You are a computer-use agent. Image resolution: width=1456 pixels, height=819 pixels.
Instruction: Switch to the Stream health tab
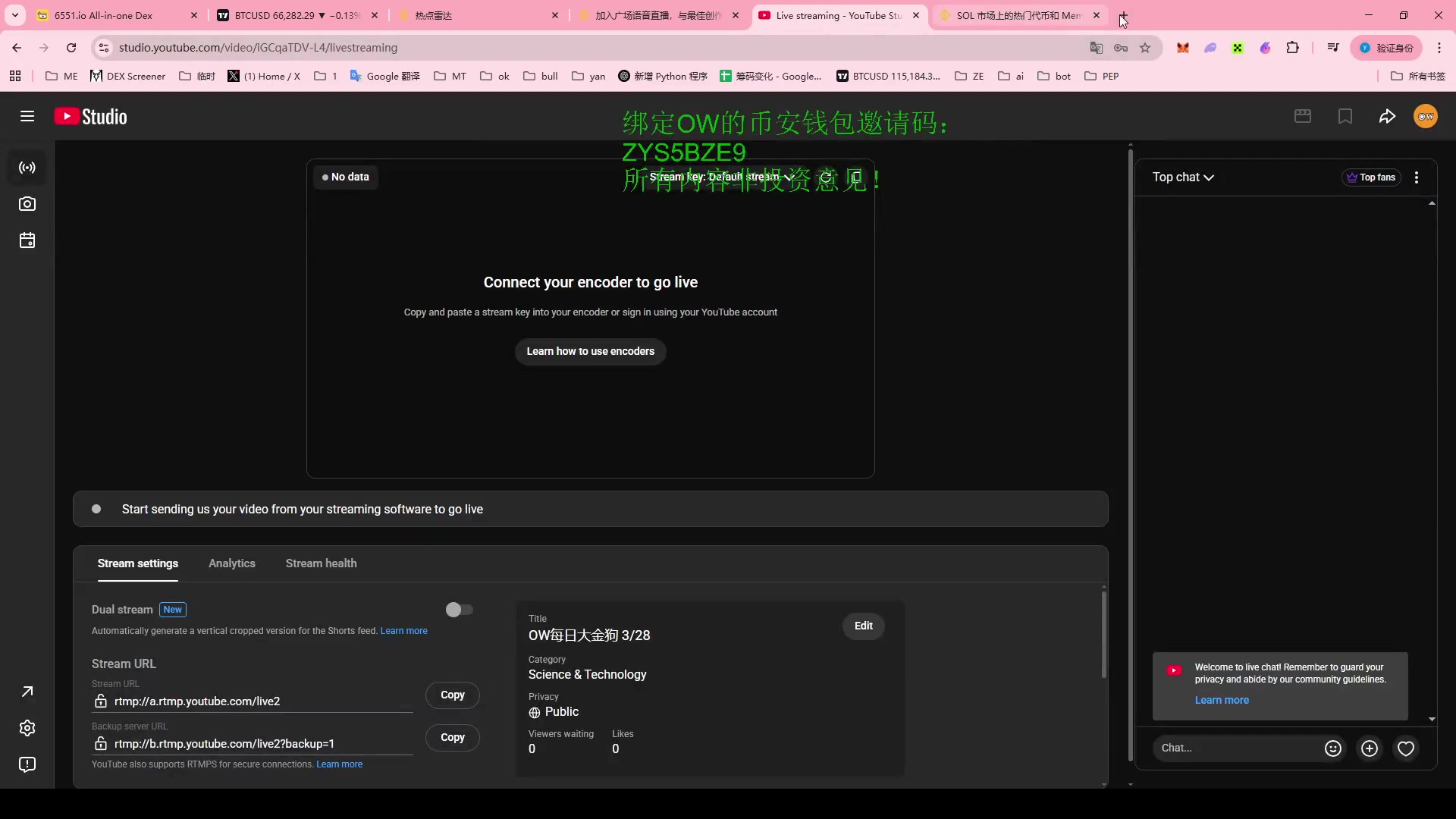321,563
